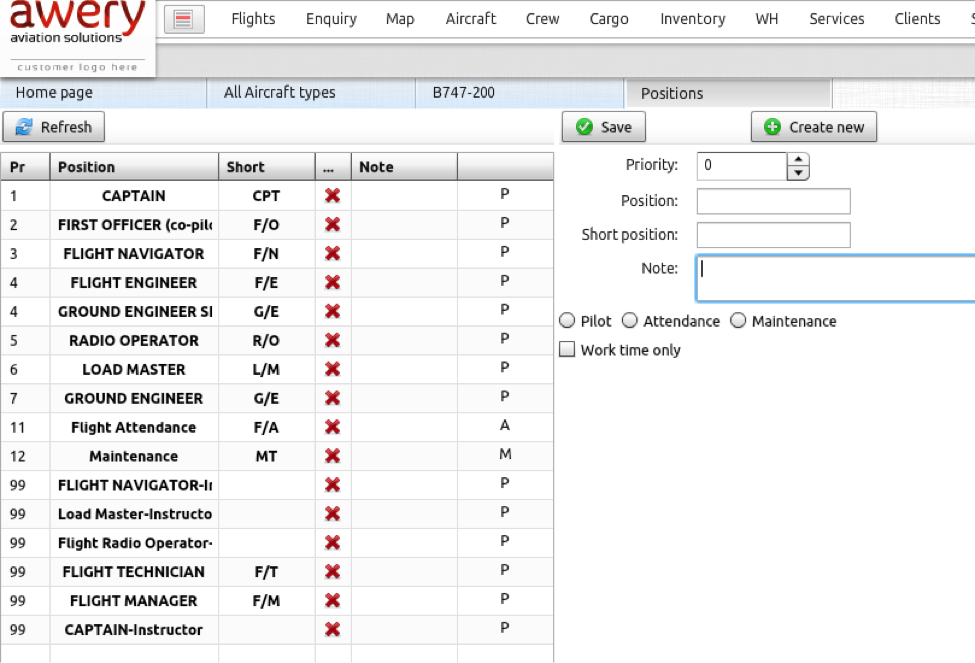Delete the FLIGHT MANAGER position entry
The width and height of the screenshot is (975, 663).
click(332, 601)
